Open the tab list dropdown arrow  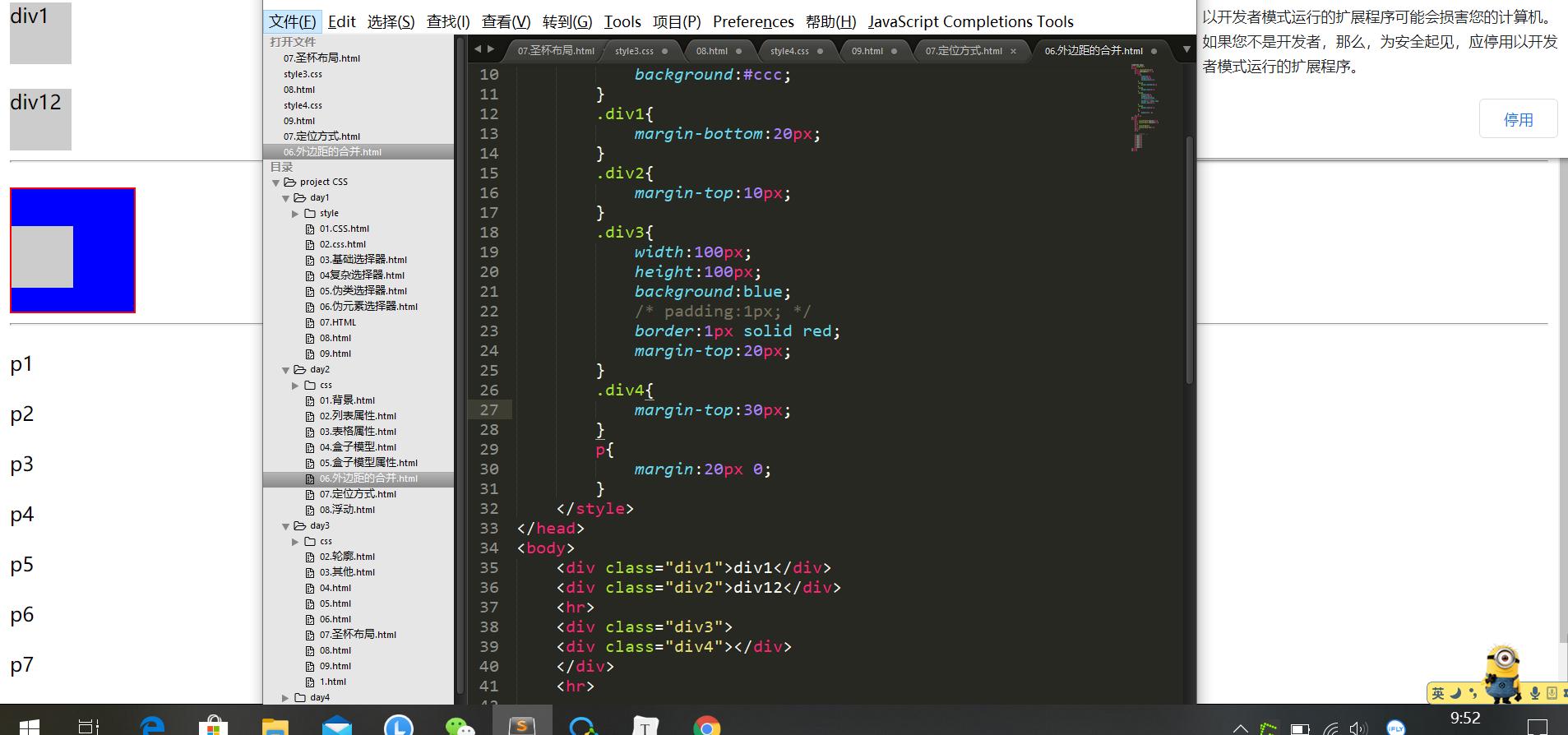point(1186,50)
